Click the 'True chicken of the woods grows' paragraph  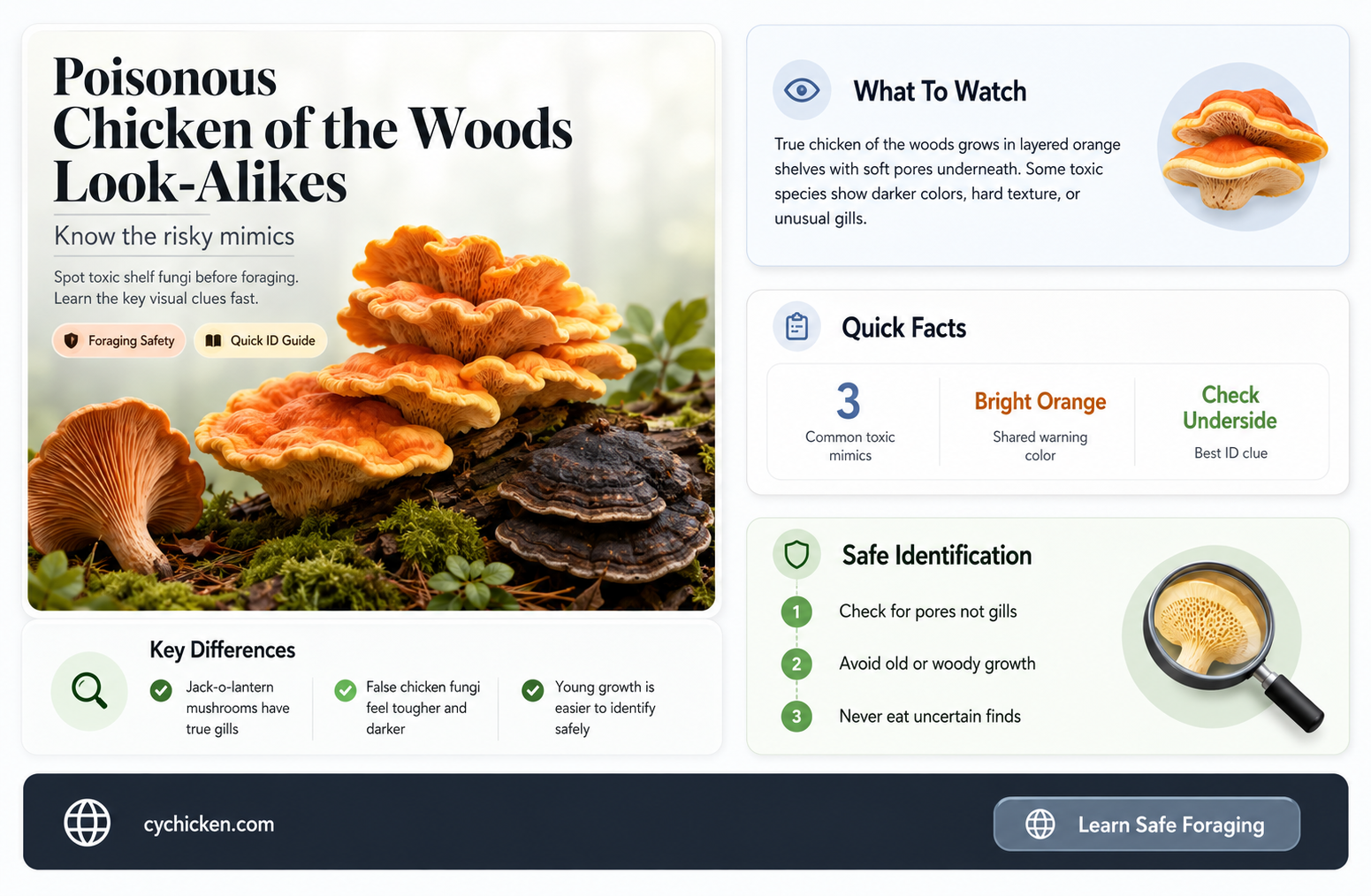948,181
